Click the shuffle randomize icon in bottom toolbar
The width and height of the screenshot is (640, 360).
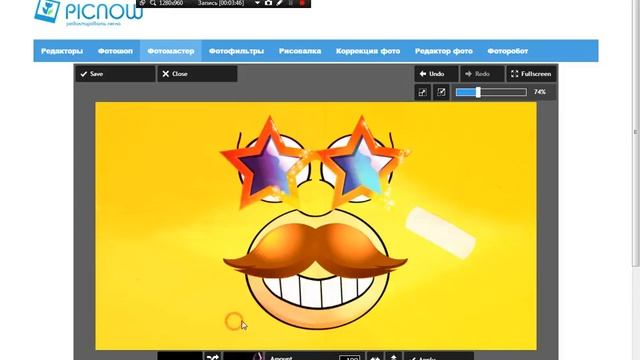pyautogui.click(x=213, y=357)
